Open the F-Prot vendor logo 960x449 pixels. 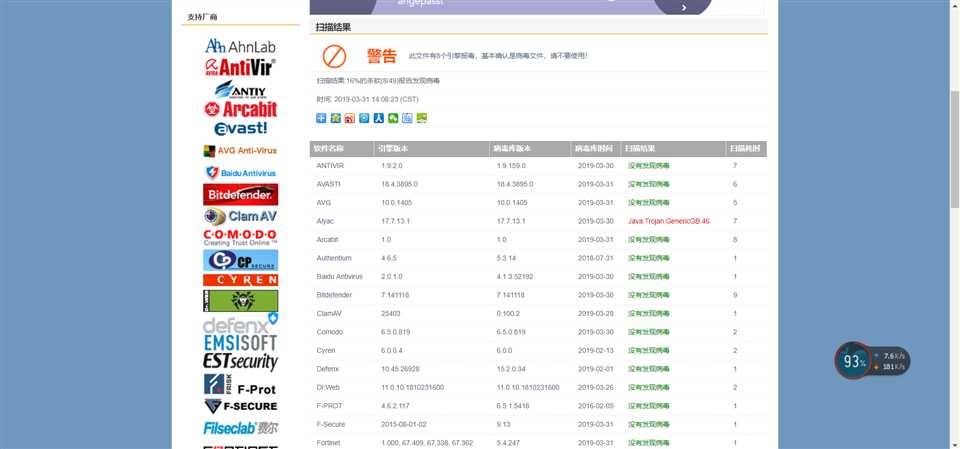click(x=240, y=384)
